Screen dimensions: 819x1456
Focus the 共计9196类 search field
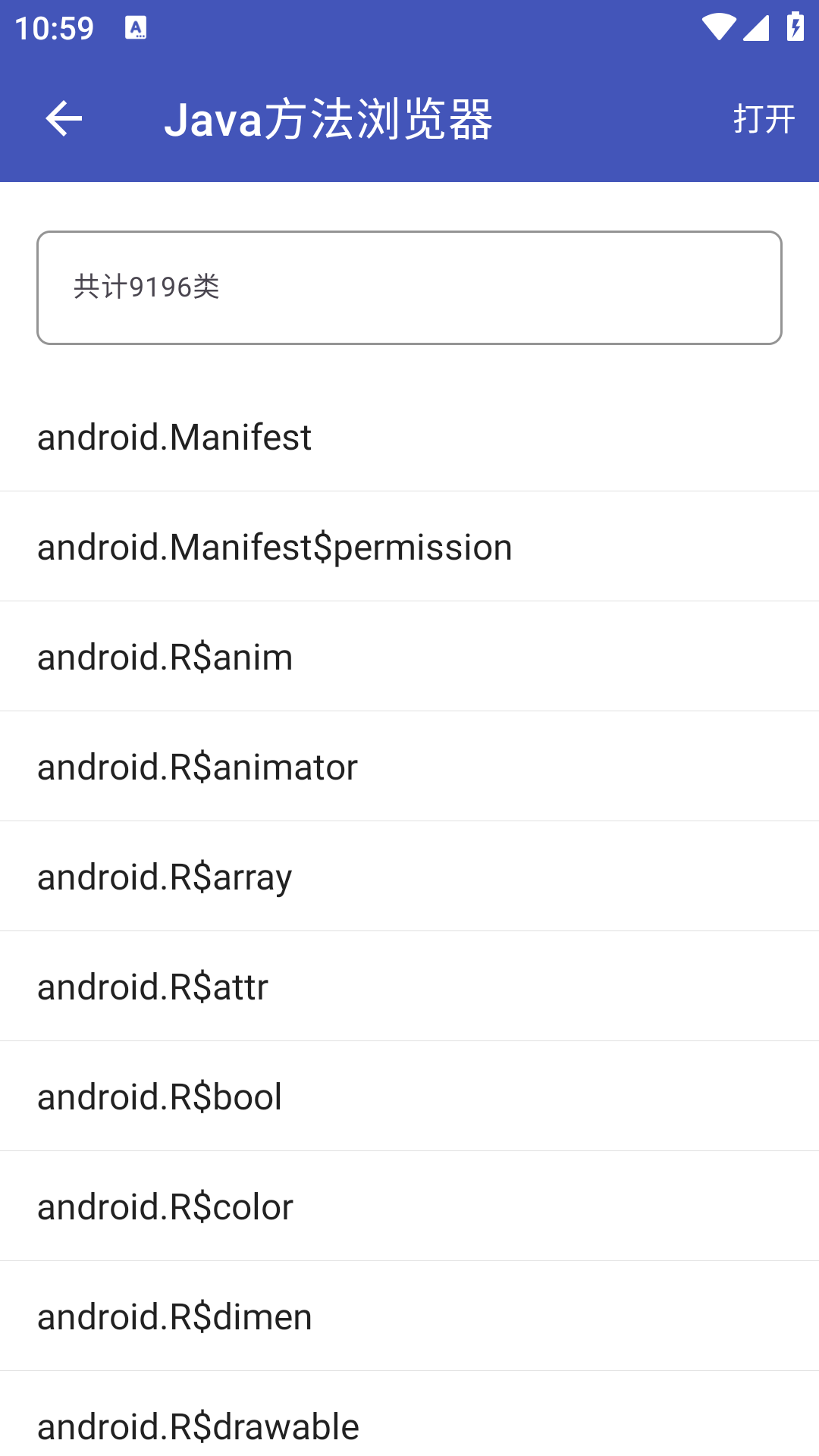(409, 287)
